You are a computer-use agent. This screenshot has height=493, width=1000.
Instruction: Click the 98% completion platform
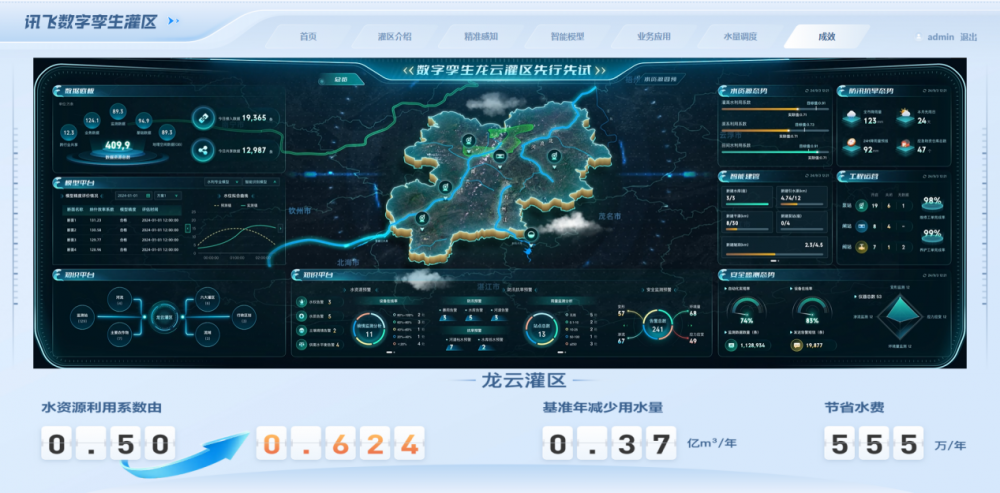932,203
